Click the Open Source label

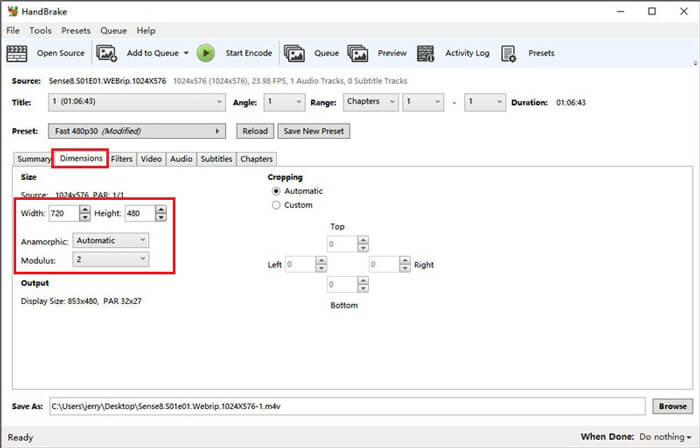tap(61, 53)
